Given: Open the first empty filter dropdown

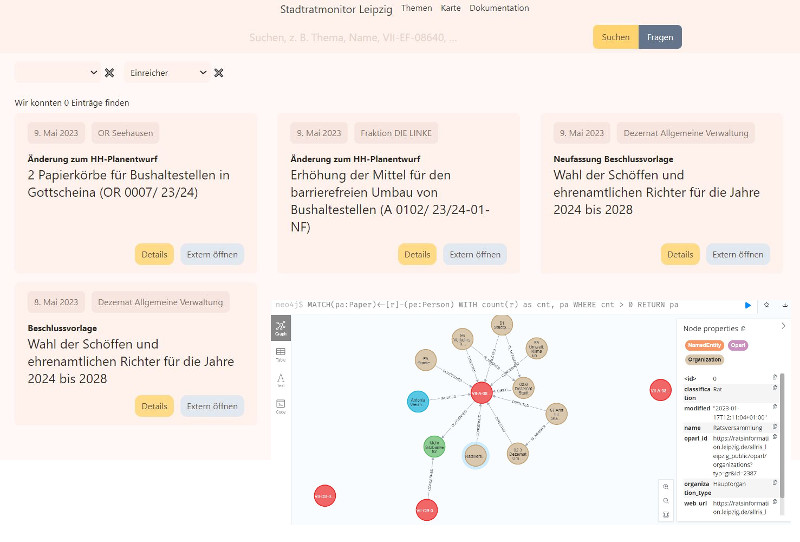Looking at the screenshot, I should tap(58, 73).
